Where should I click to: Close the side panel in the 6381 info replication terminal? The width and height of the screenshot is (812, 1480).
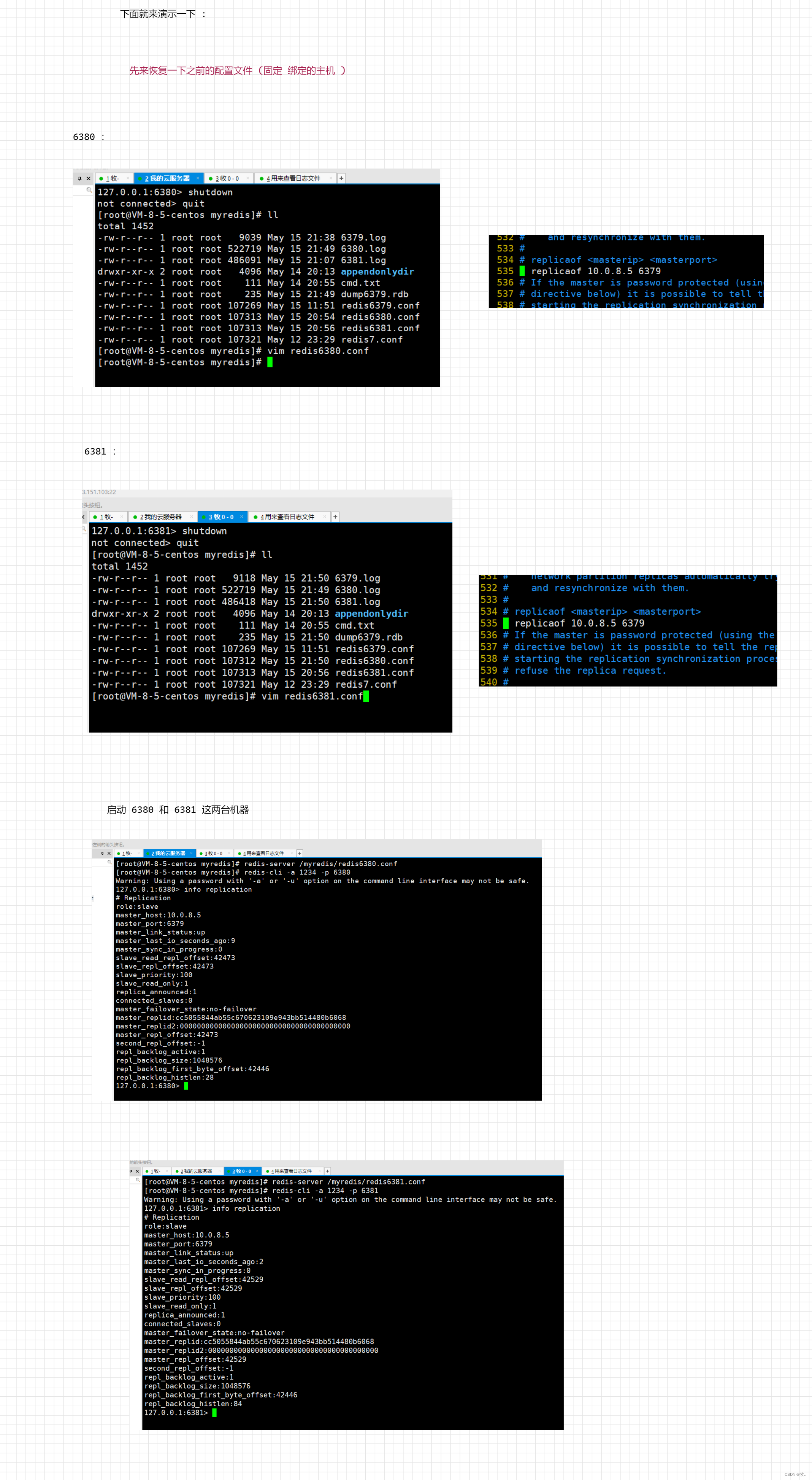(x=137, y=1172)
